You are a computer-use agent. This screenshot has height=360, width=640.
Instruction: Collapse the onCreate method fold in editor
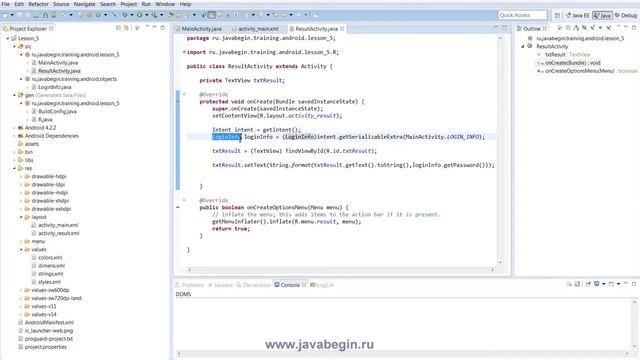(x=184, y=94)
